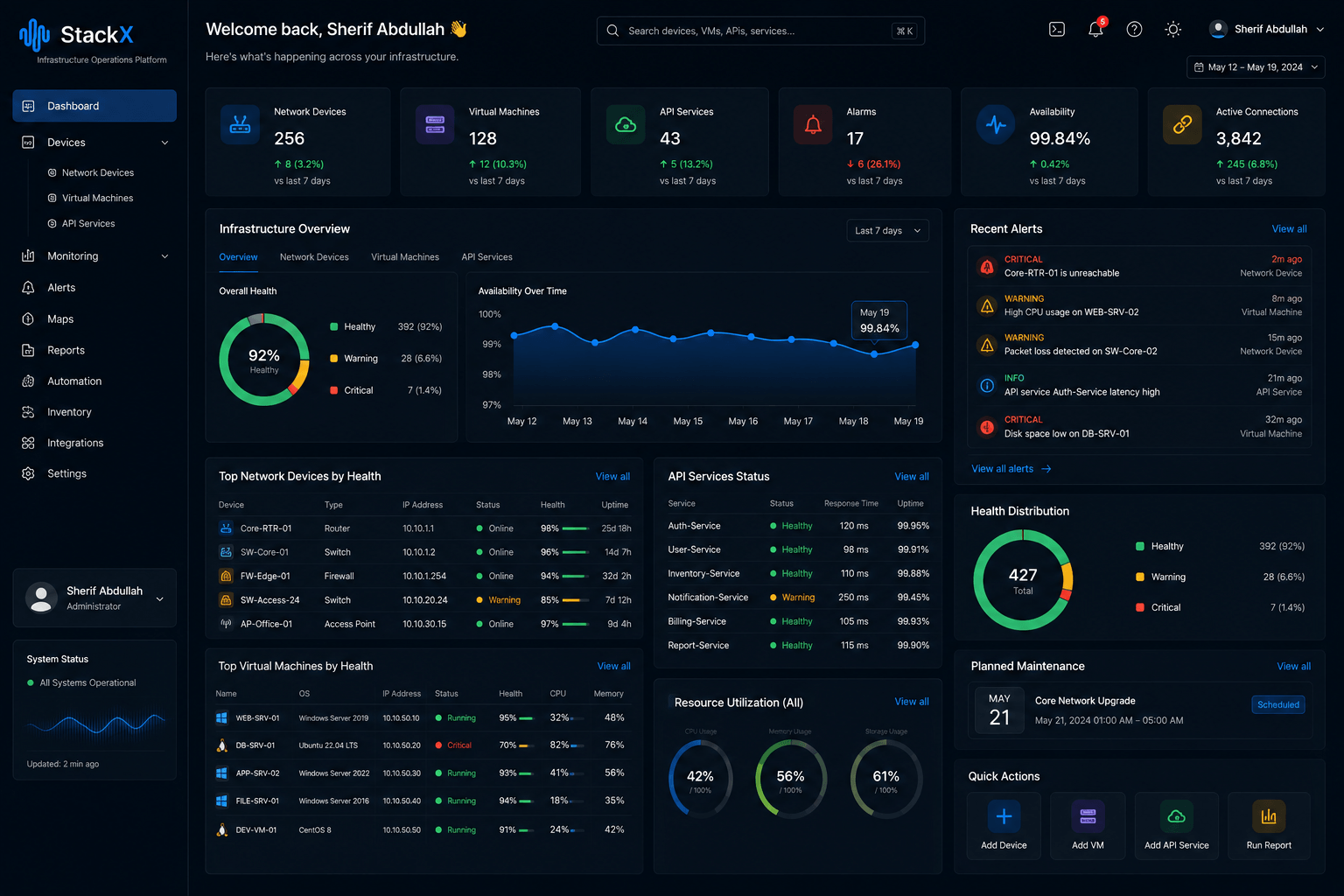Click the Run Report chart icon
Viewport: 1344px width, 896px height.
1269,816
